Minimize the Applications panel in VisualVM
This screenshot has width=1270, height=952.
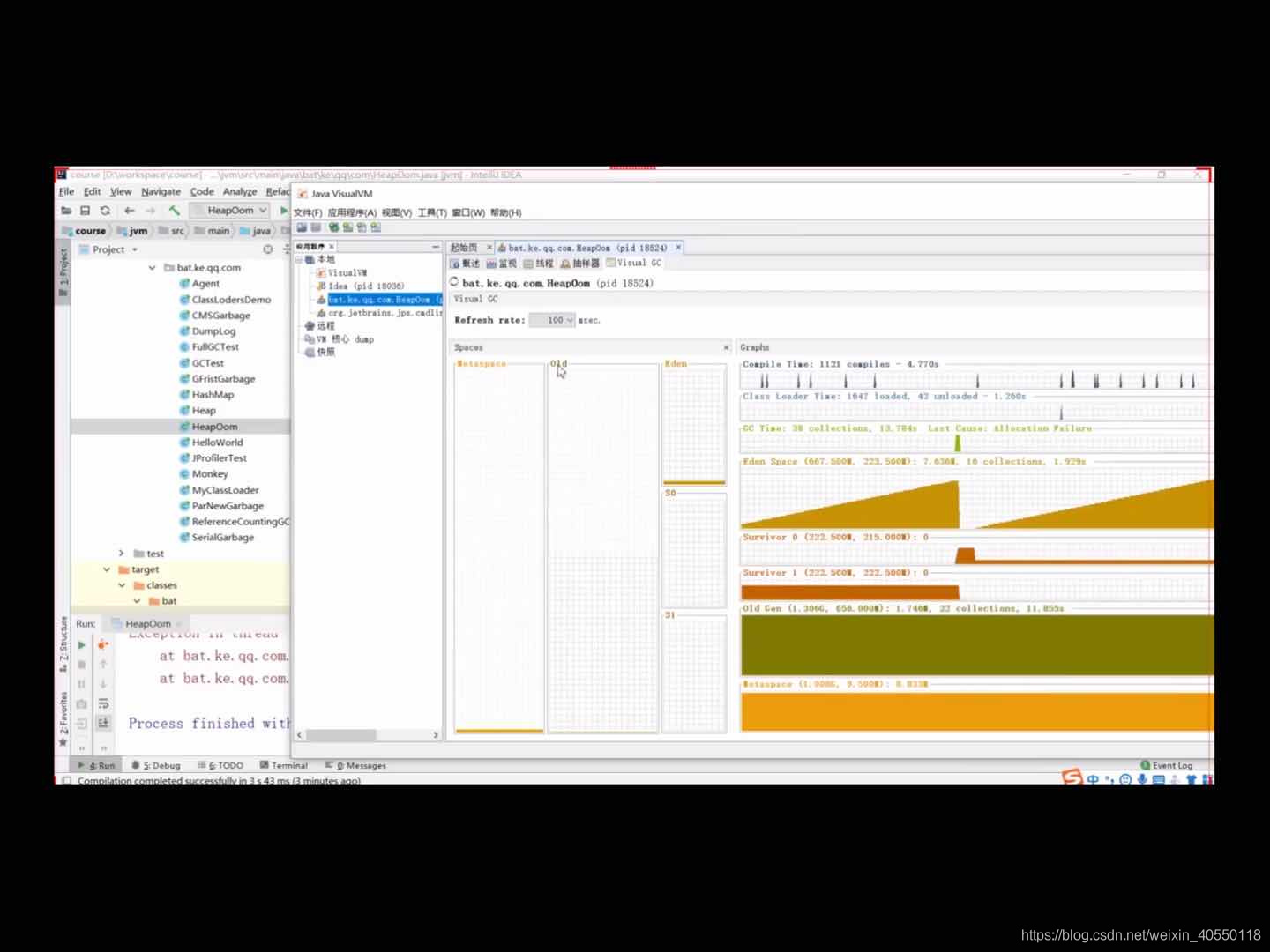[436, 247]
